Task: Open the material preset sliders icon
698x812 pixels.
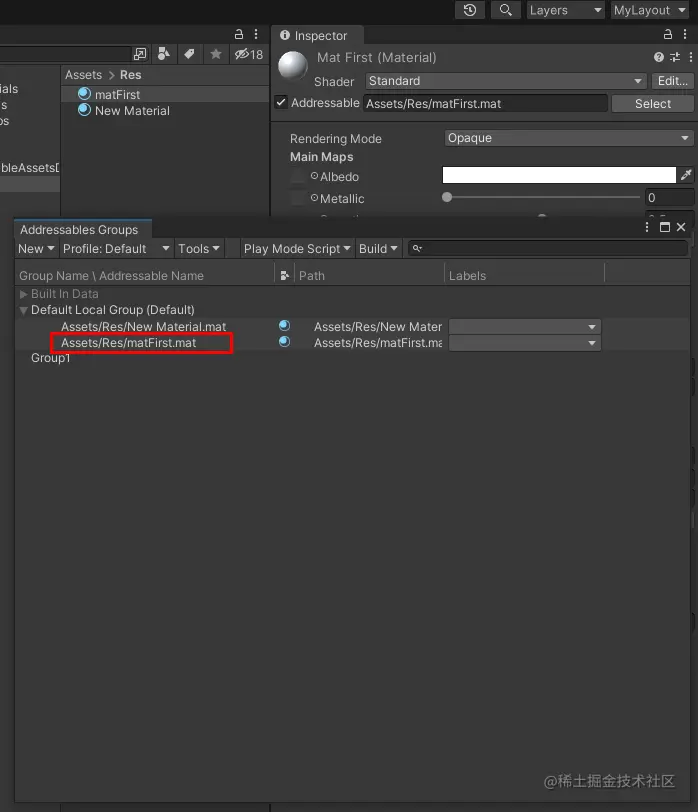Action: coord(675,57)
